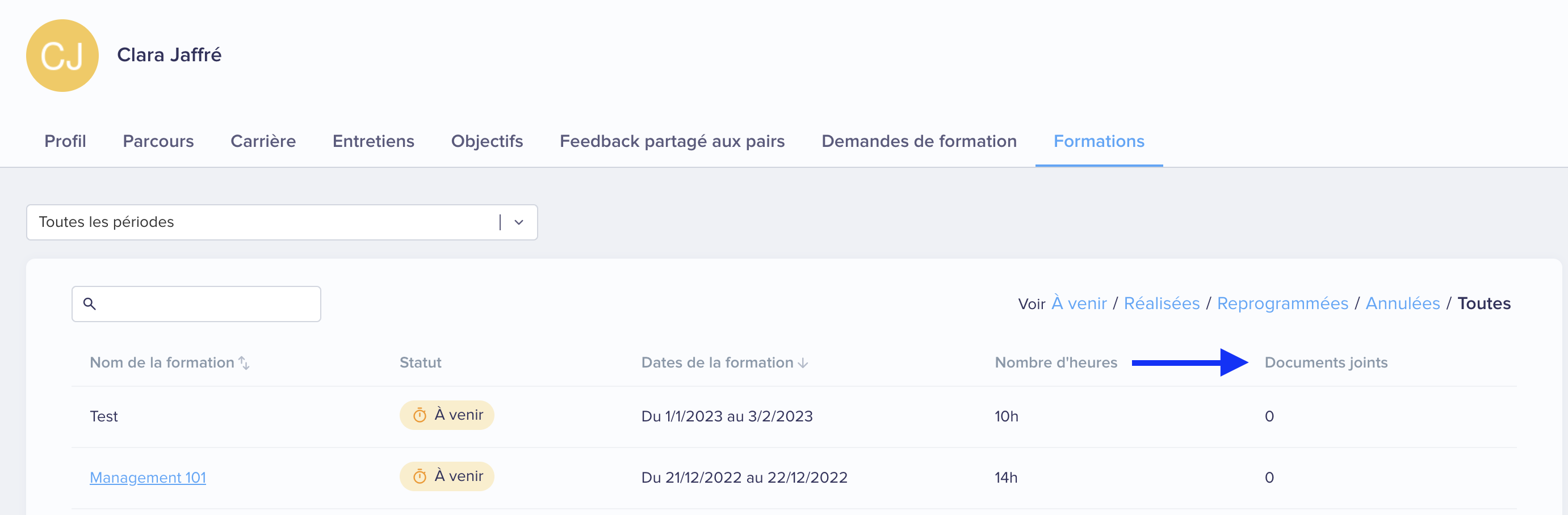Switch to Demandes de formation tab

[919, 141]
